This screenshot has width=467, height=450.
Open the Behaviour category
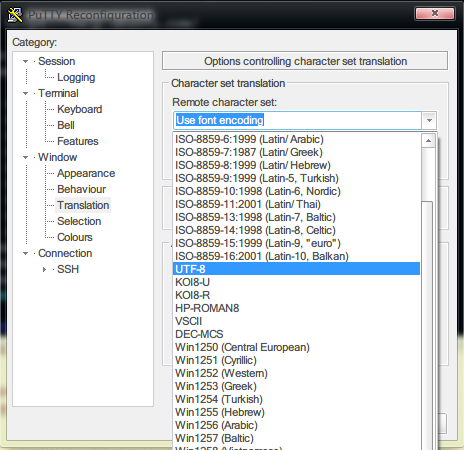tap(81, 189)
